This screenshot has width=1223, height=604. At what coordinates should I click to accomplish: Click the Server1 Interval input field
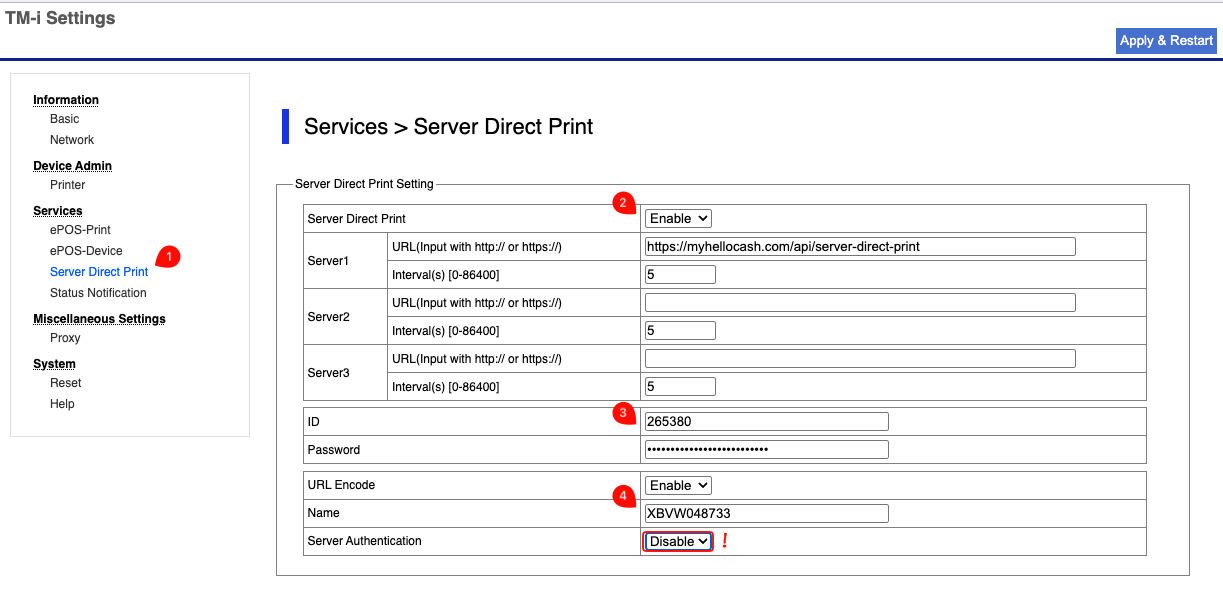coord(680,274)
